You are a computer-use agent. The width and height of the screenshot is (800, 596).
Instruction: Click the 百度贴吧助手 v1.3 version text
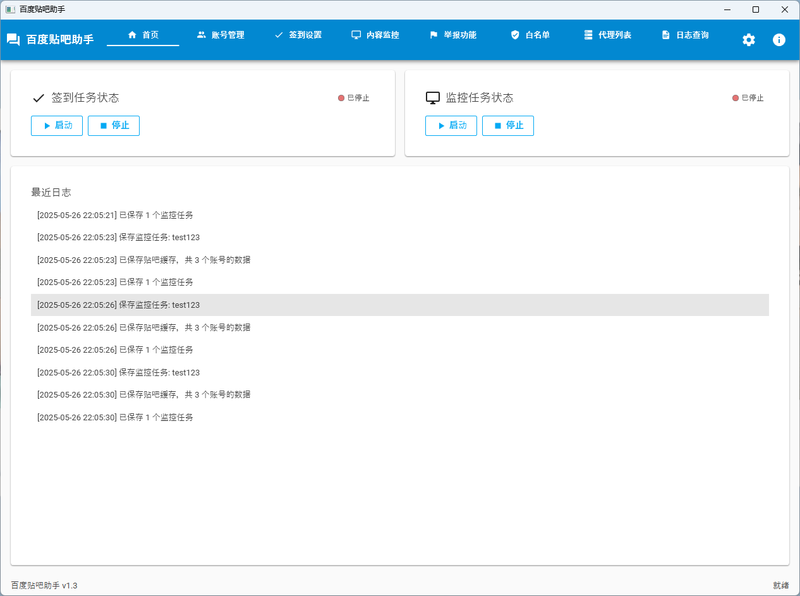click(x=44, y=585)
